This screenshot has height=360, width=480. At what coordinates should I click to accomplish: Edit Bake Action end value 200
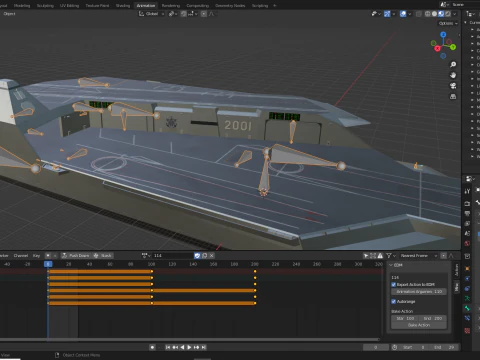[x=433, y=318]
